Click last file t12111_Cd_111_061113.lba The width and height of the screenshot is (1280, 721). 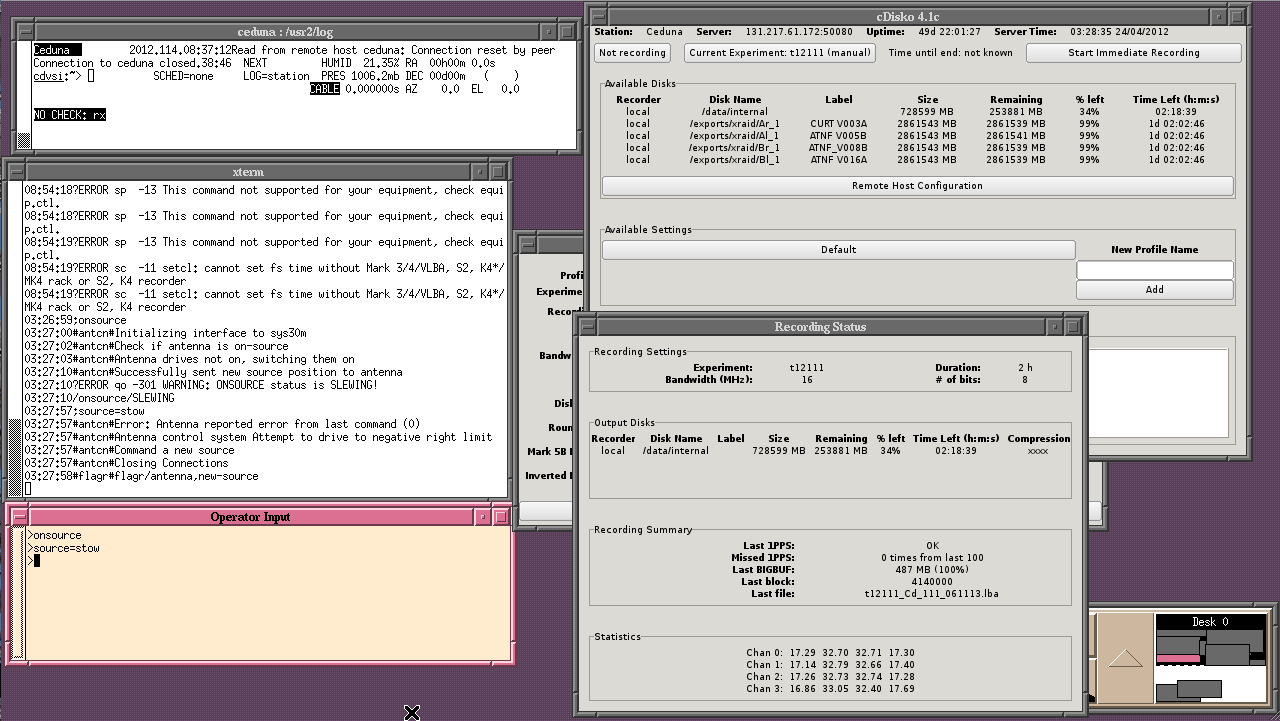click(x=931, y=594)
